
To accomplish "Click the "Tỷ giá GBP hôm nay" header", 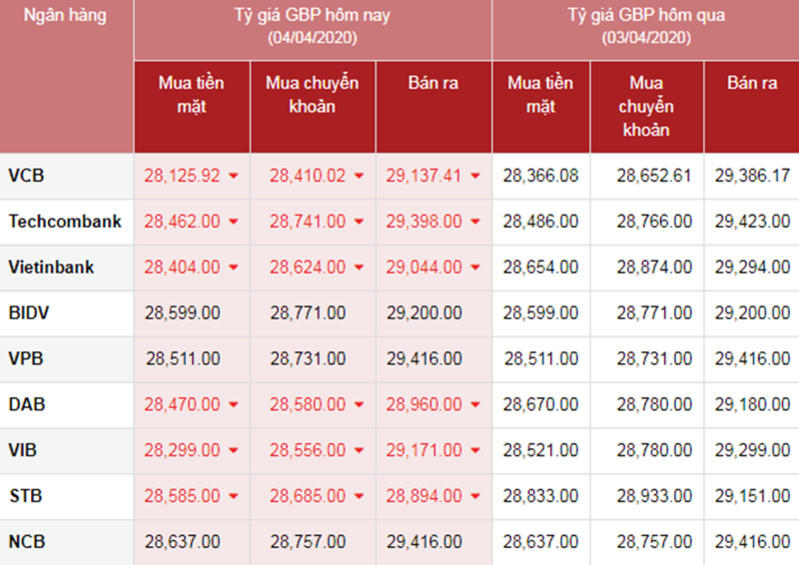I will pyautogui.click(x=312, y=16).
